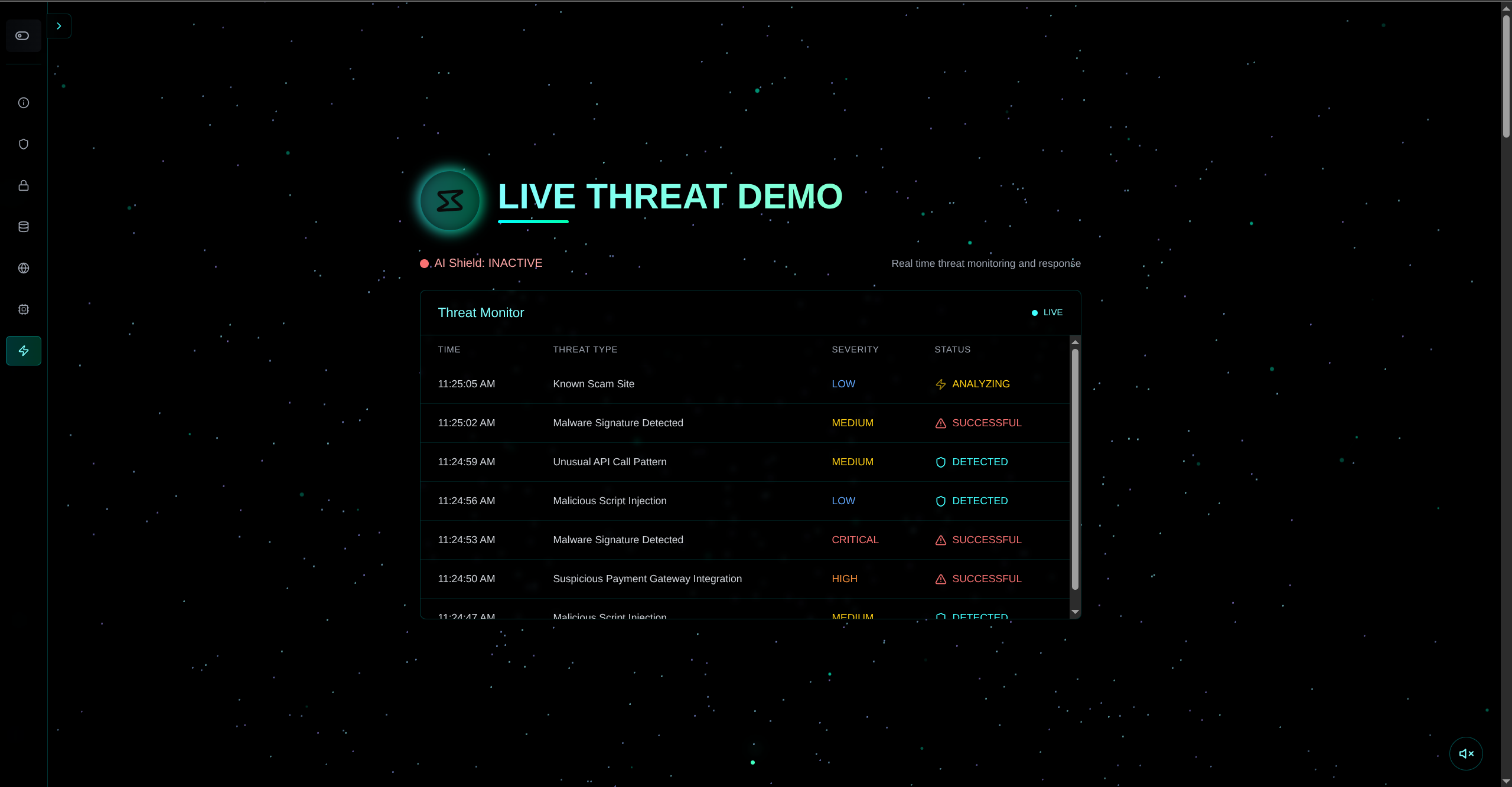Select the shield protection icon in the sidebar

click(x=23, y=143)
